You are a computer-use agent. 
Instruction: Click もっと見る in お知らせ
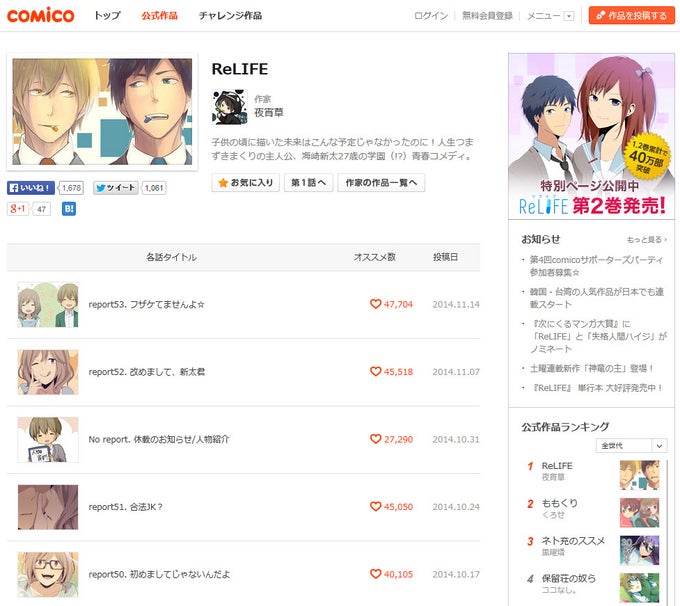coord(647,239)
